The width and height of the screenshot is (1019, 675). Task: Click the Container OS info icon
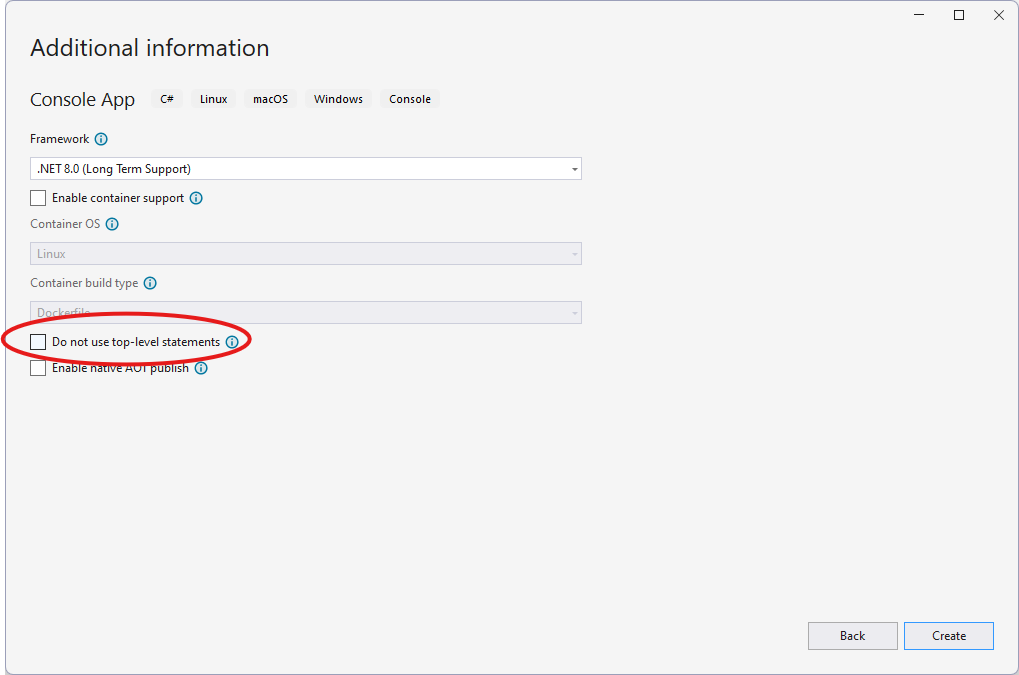112,224
